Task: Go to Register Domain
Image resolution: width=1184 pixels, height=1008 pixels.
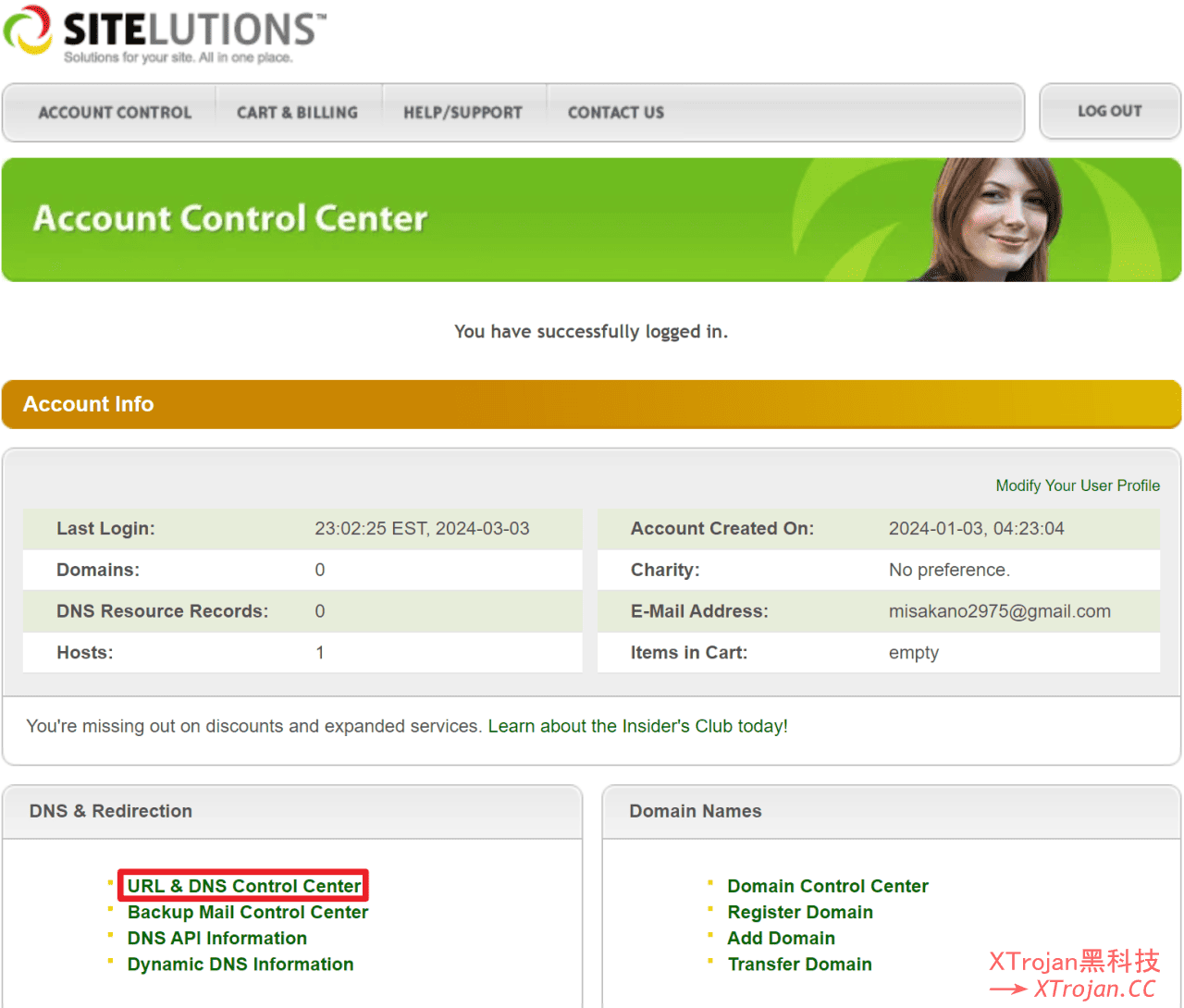Action: point(800,912)
